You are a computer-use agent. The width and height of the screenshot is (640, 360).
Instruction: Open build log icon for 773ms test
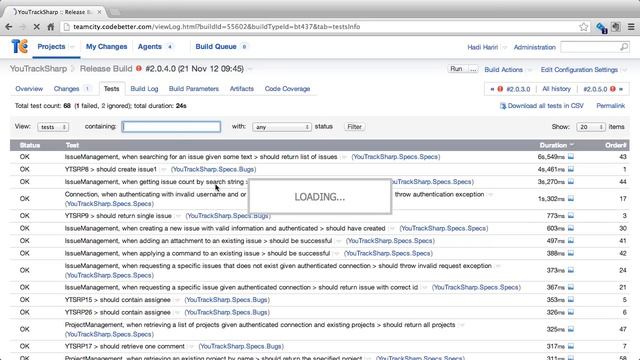coord(571,216)
